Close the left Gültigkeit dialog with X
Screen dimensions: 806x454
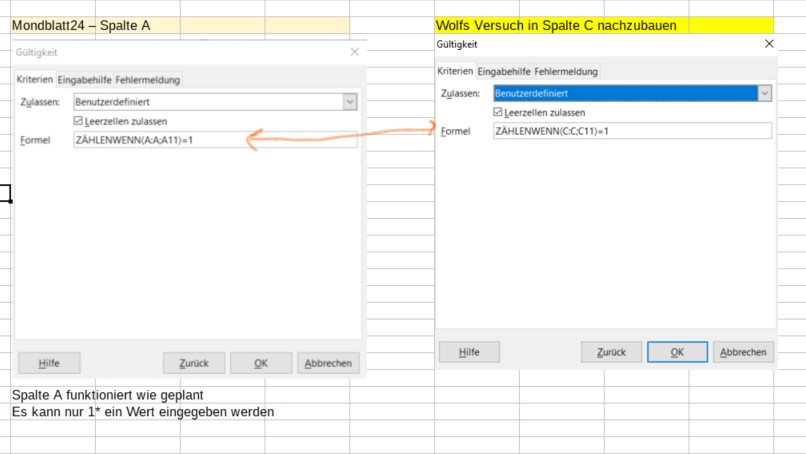click(x=354, y=51)
